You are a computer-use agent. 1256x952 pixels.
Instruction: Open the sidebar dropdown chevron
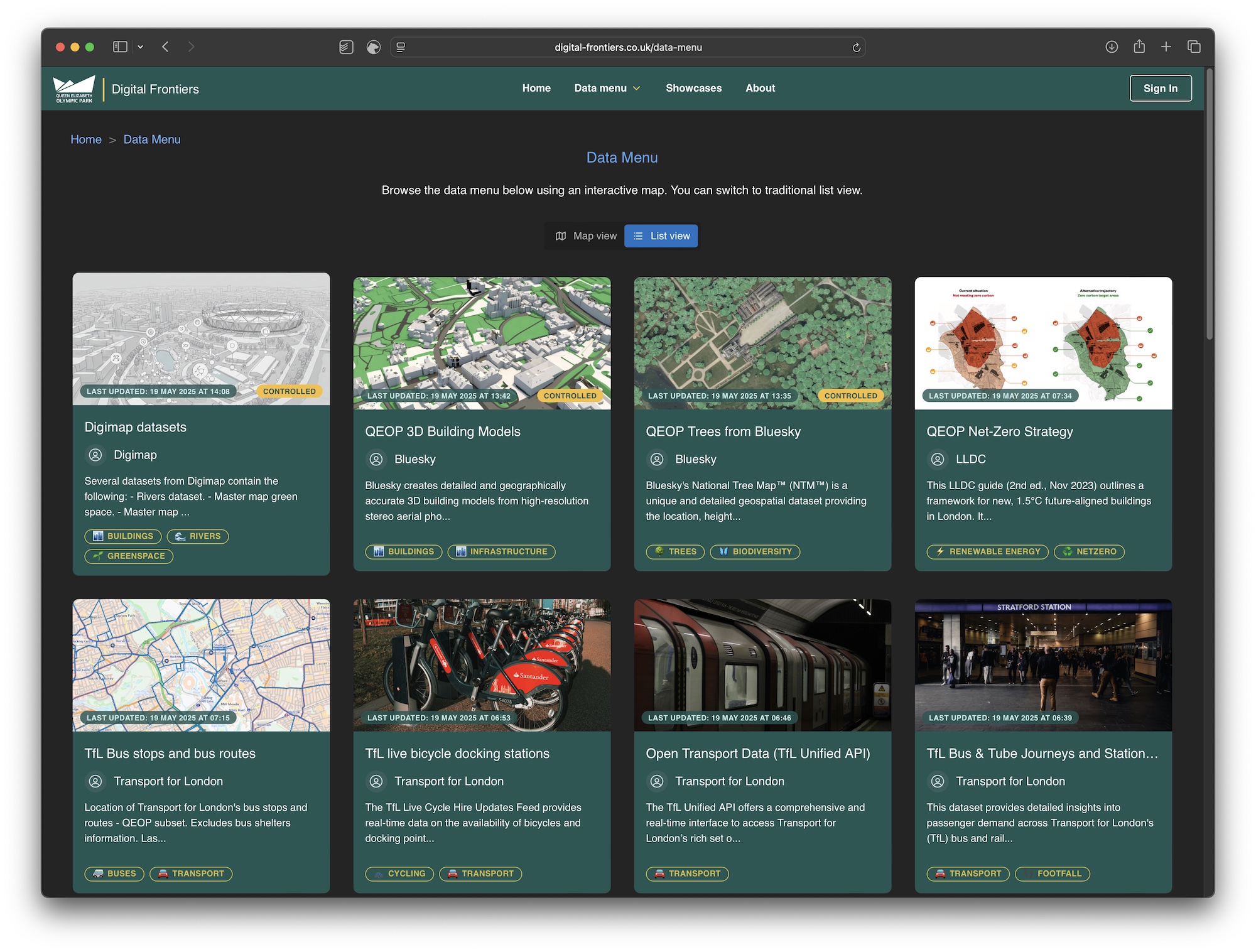click(141, 47)
